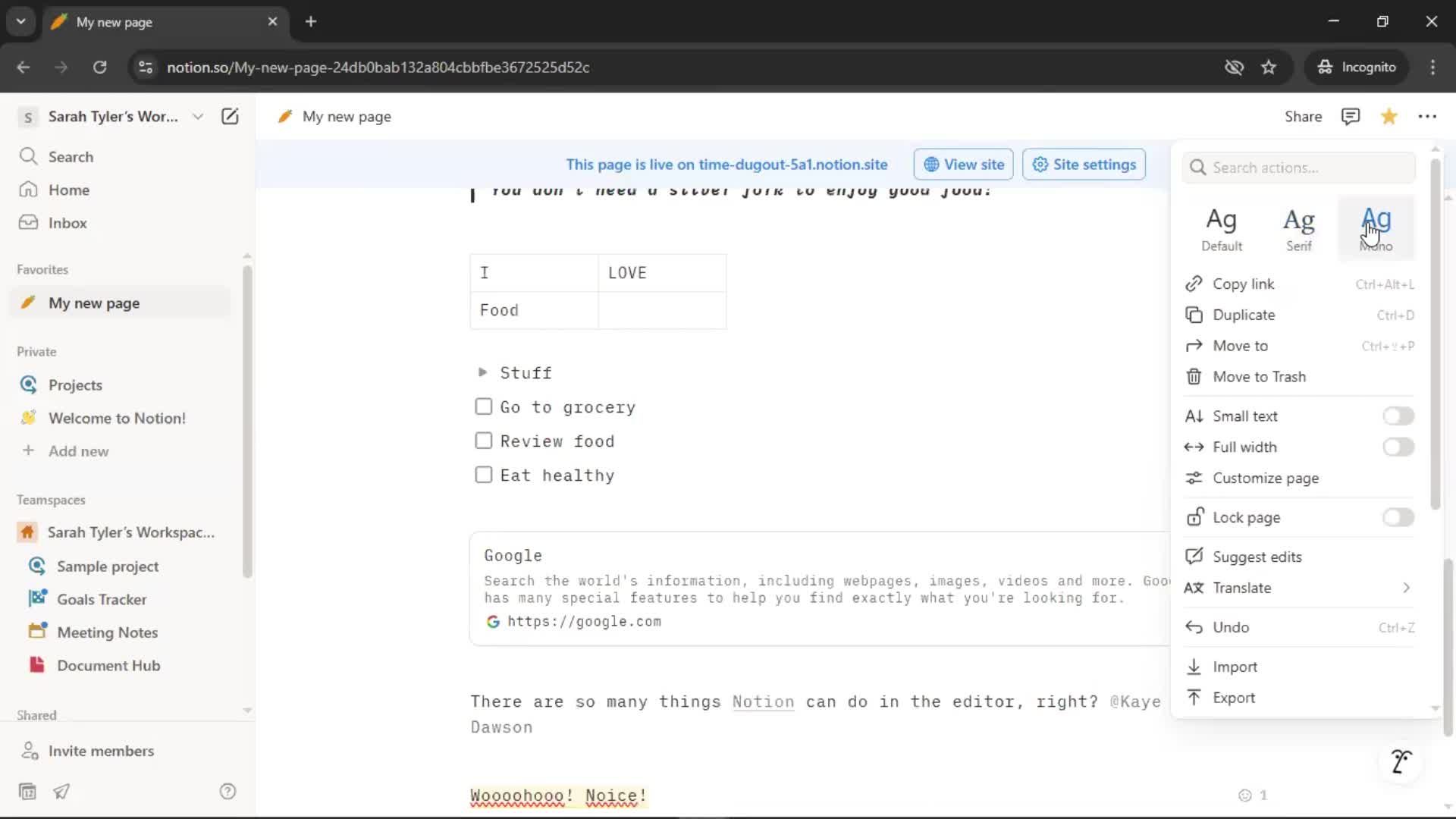Open the Notion link in the text
Image resolution: width=1456 pixels, height=819 pixels.
[763, 702]
